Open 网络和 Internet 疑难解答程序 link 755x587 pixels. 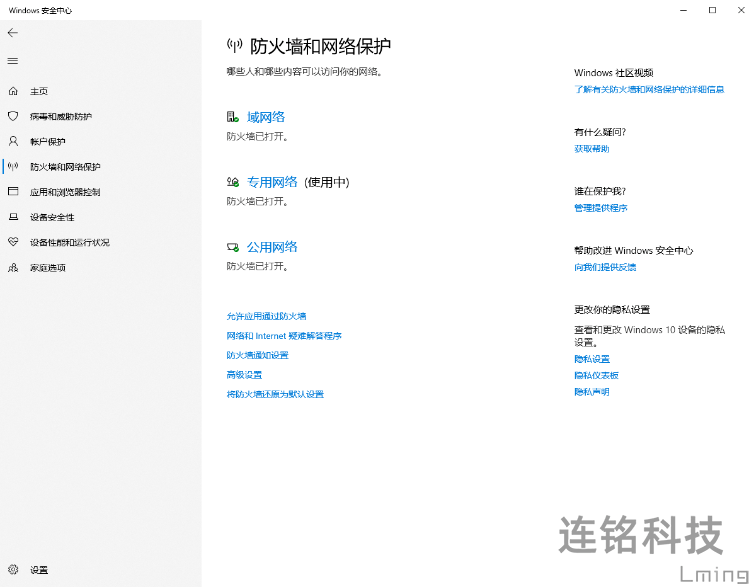284,336
